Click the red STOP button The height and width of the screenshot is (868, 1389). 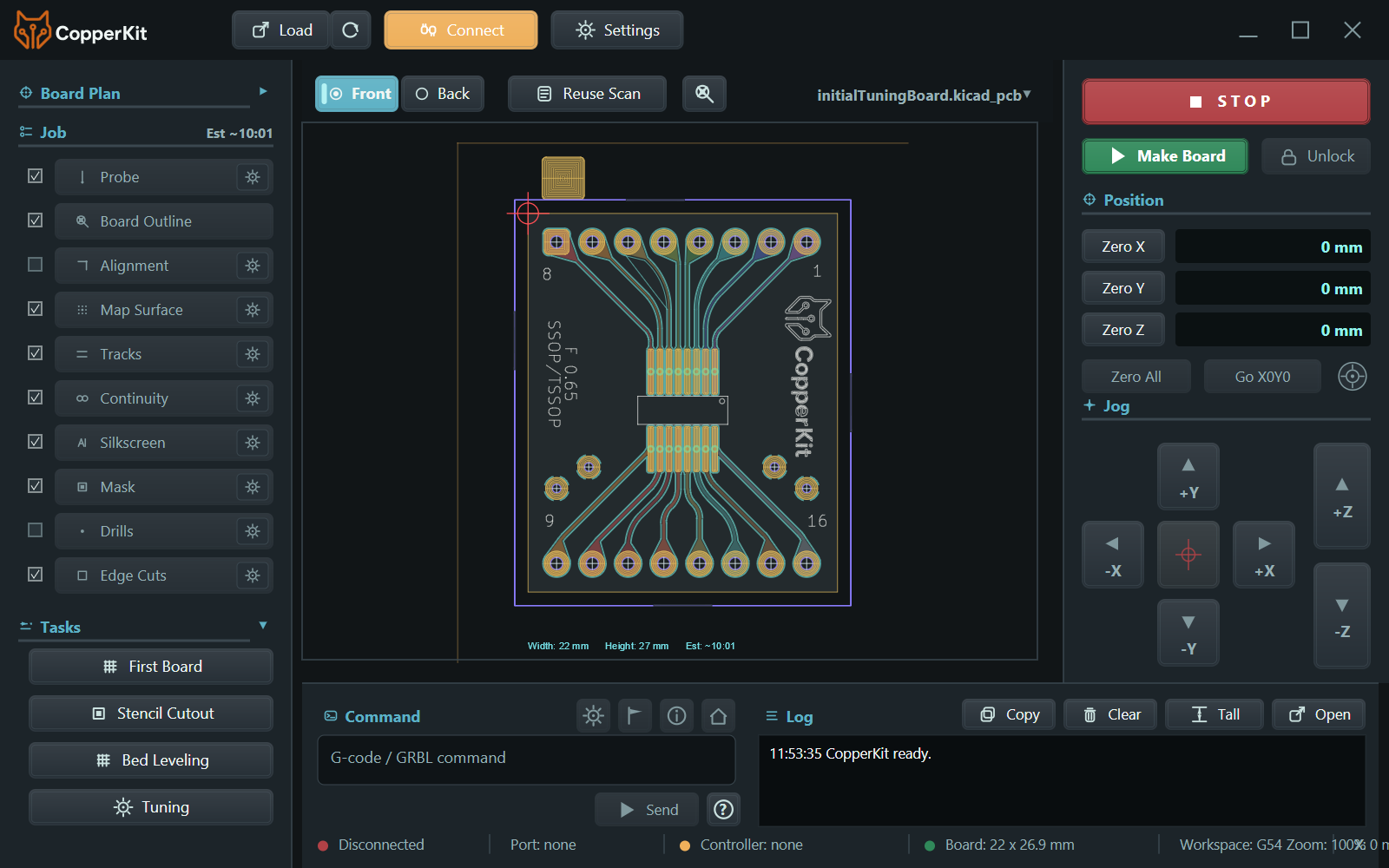coord(1226,102)
